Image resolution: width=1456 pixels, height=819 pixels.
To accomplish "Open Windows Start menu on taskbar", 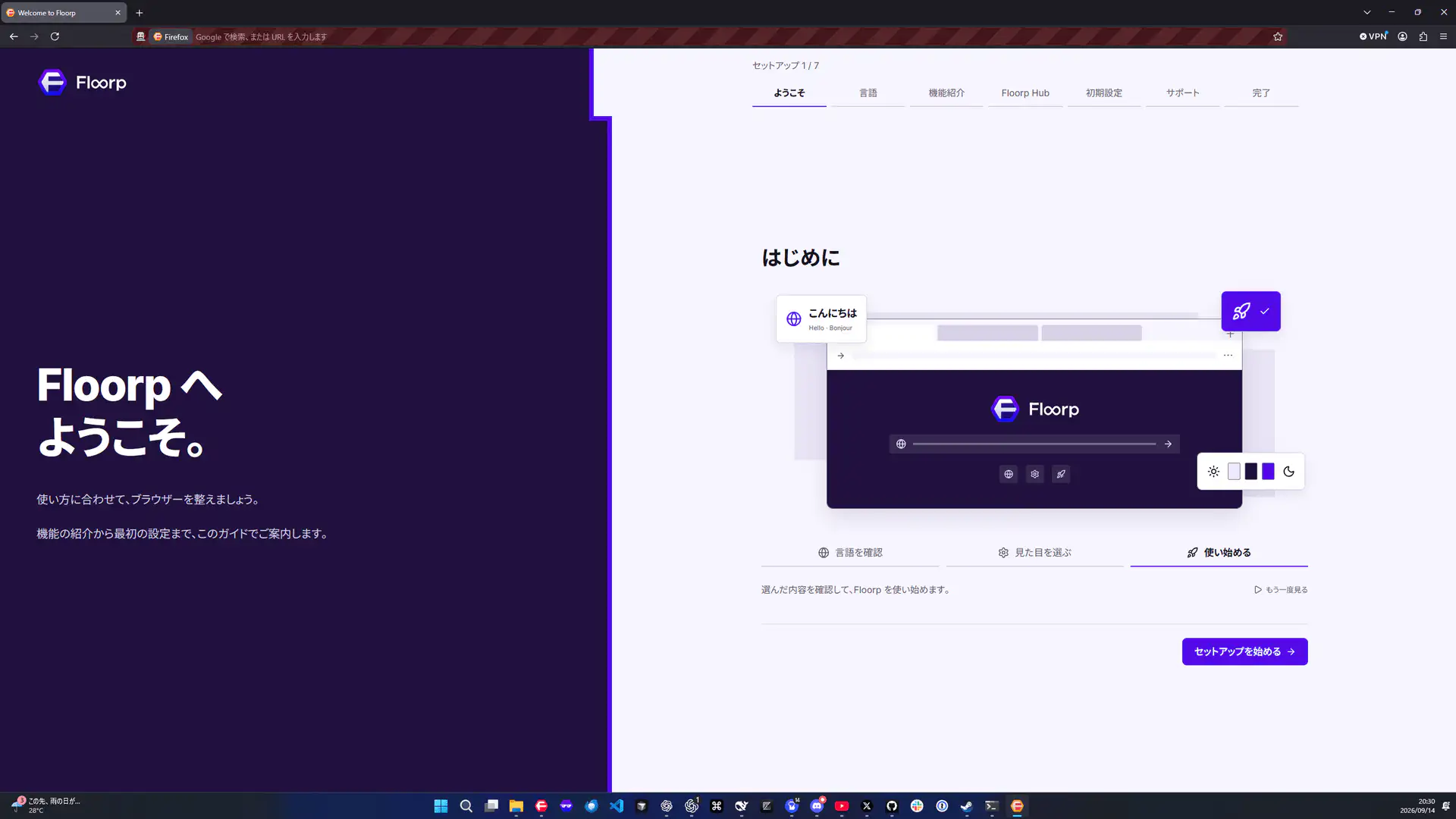I will click(441, 806).
